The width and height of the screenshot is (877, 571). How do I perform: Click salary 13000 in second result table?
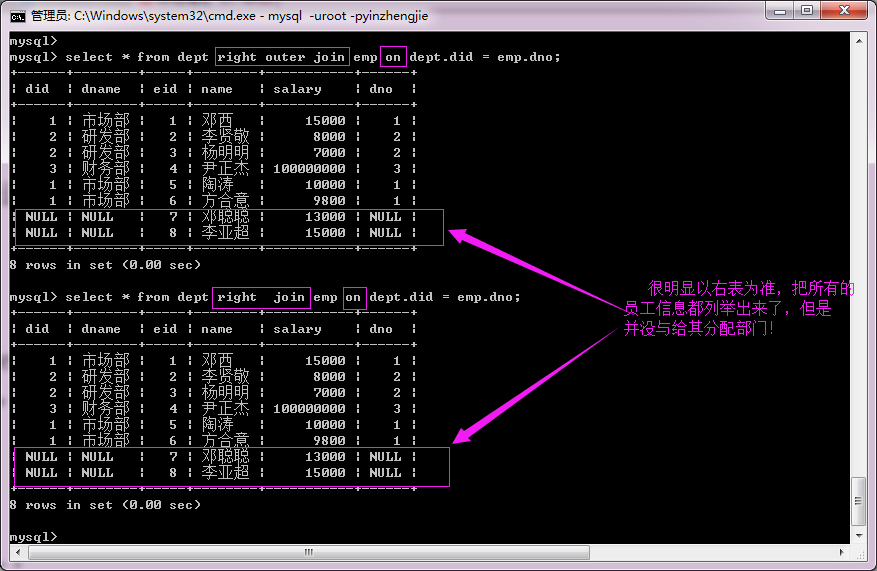(x=325, y=456)
